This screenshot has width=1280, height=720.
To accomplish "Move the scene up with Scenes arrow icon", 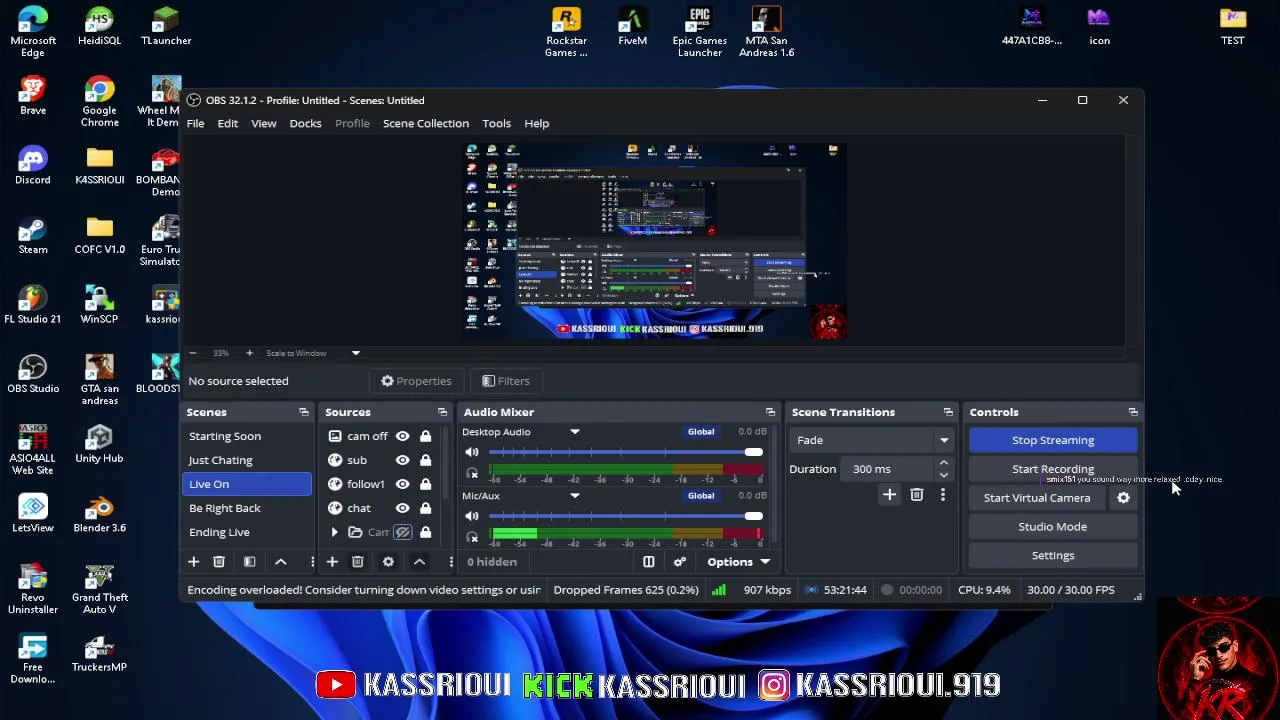I will click(x=281, y=562).
